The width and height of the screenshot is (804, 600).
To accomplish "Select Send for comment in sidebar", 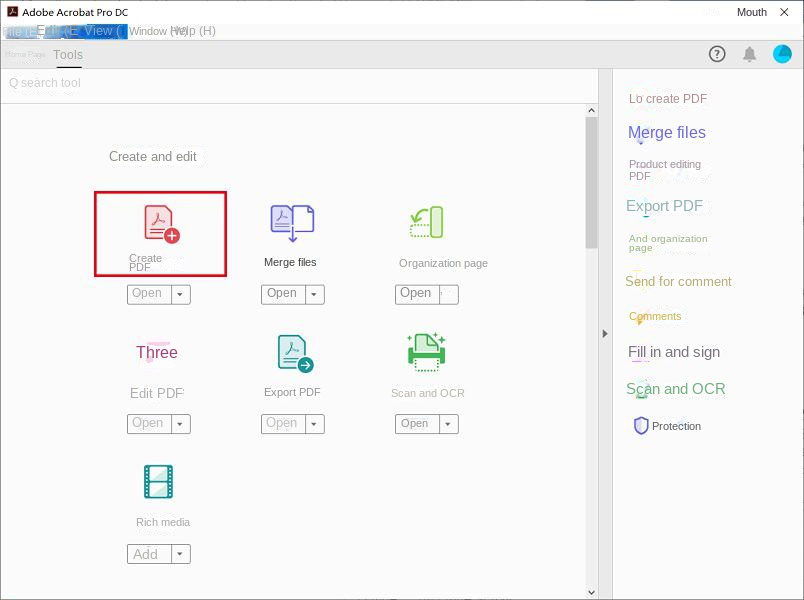I will (678, 282).
